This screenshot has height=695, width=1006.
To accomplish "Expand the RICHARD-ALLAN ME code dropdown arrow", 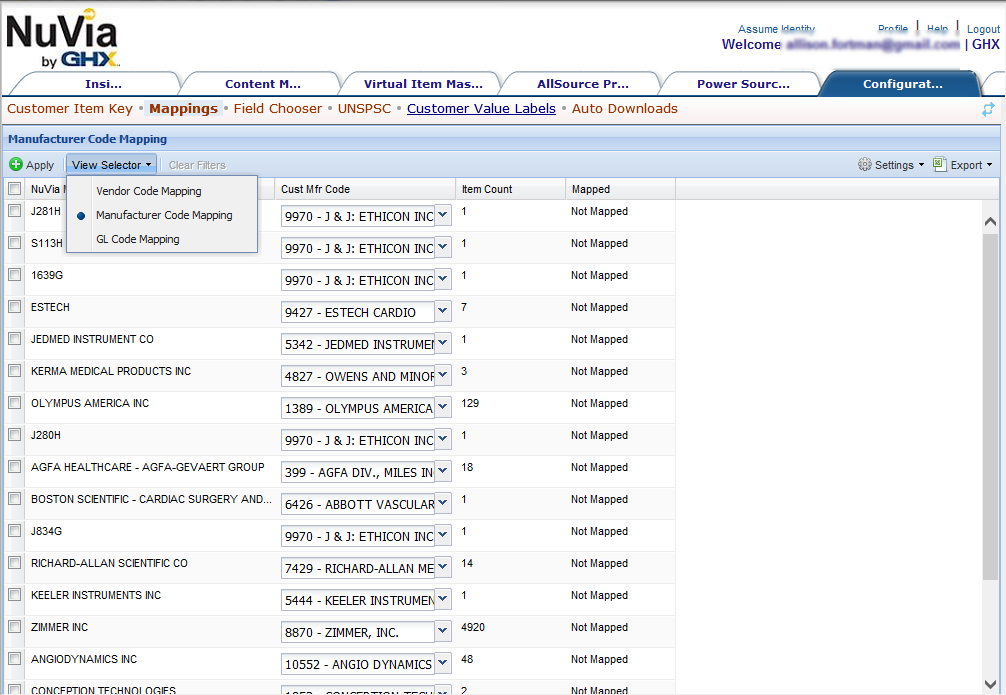I will click(x=443, y=567).
